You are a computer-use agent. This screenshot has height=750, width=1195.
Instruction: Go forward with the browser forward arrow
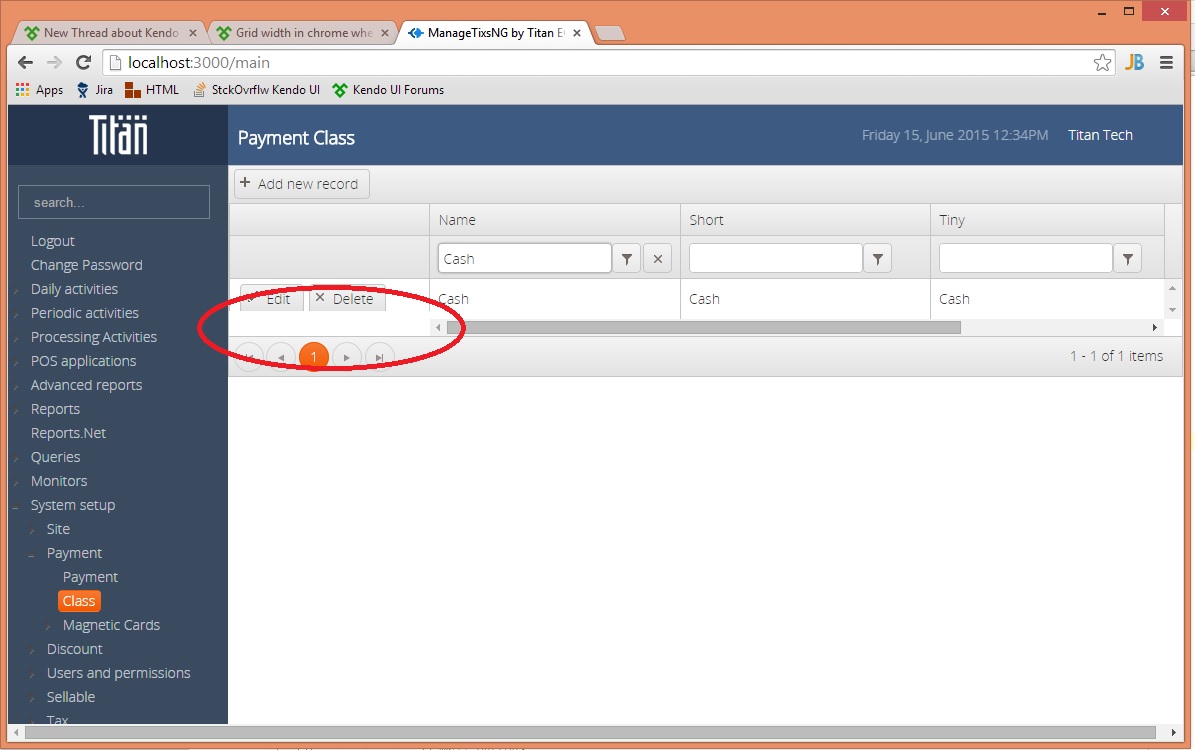click(x=54, y=62)
